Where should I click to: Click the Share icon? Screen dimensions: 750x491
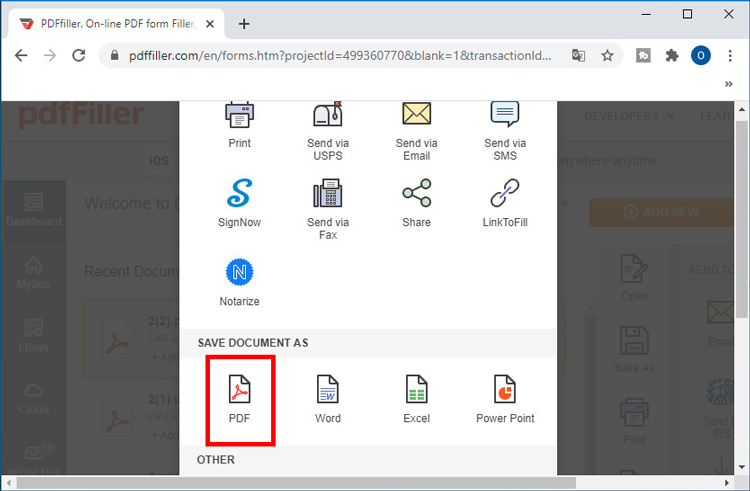(x=416, y=194)
